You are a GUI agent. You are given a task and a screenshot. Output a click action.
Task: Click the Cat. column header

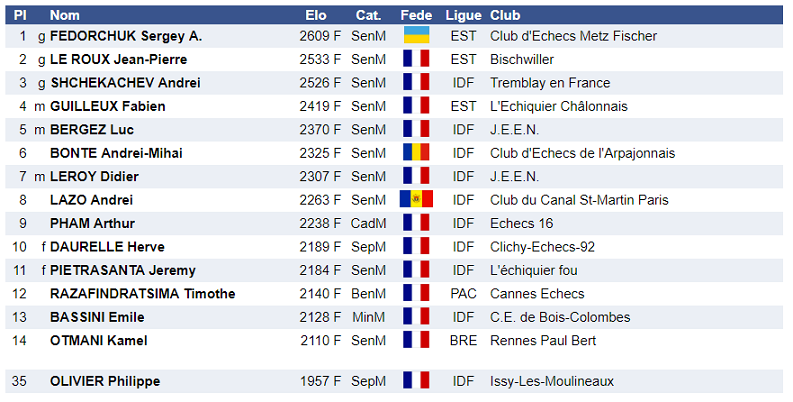click(x=368, y=15)
